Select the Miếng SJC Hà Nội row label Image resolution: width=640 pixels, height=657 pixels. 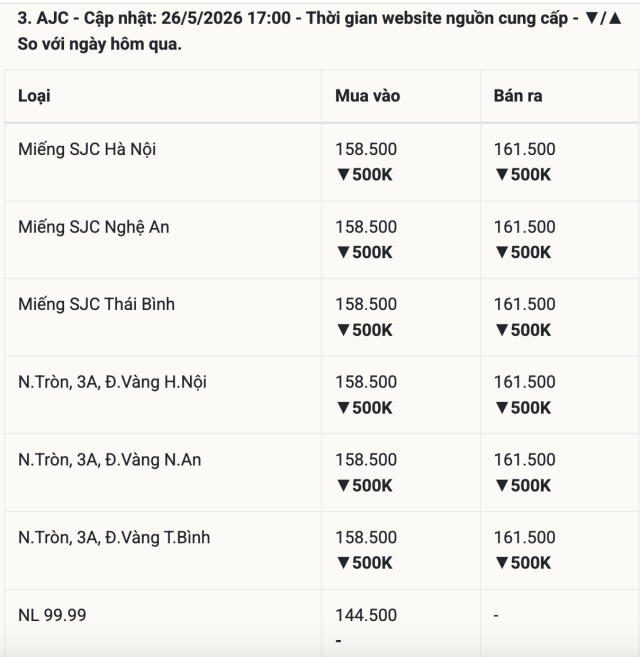pos(87,150)
